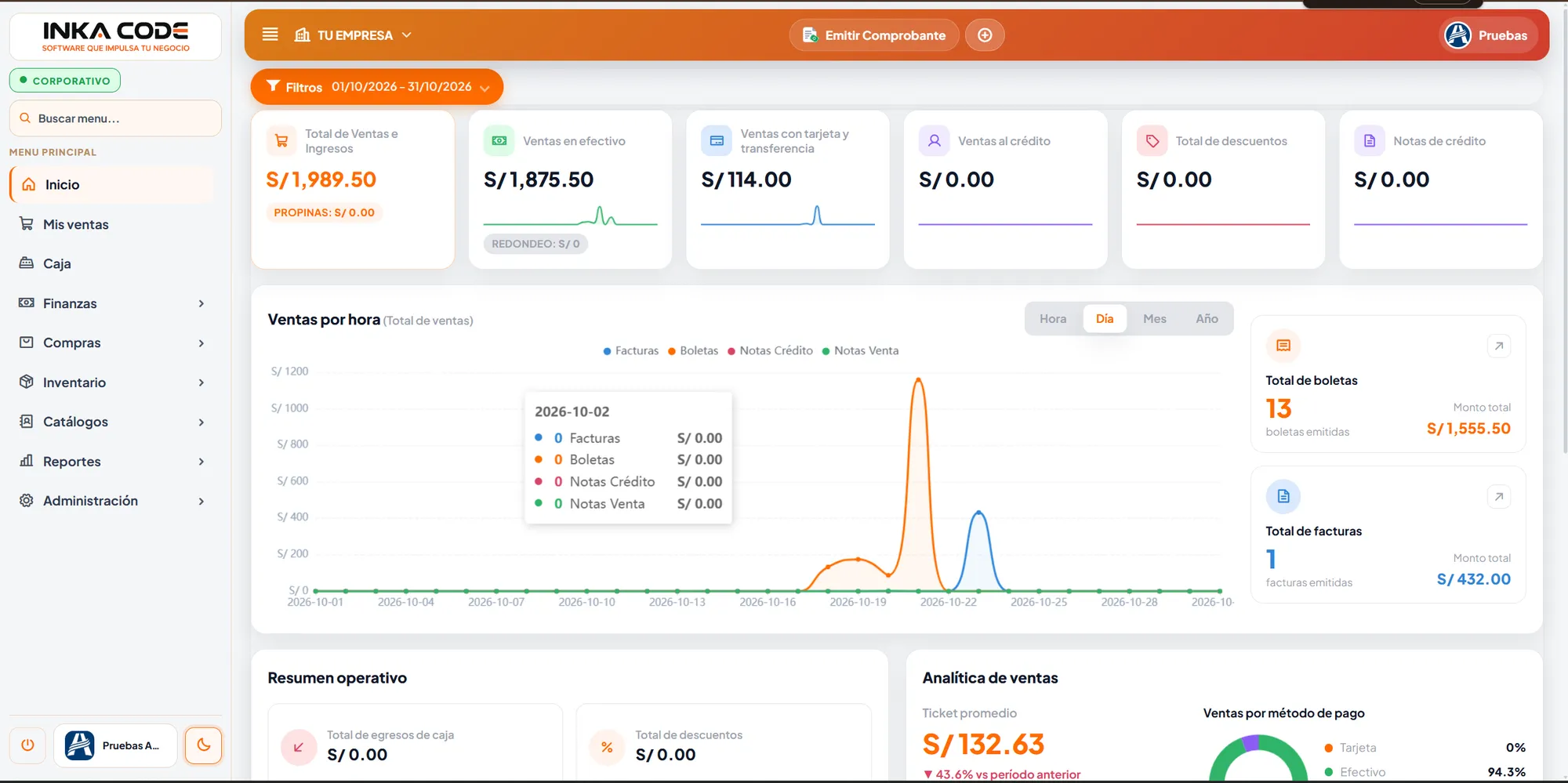Switch chart view to Hora

tap(1053, 319)
